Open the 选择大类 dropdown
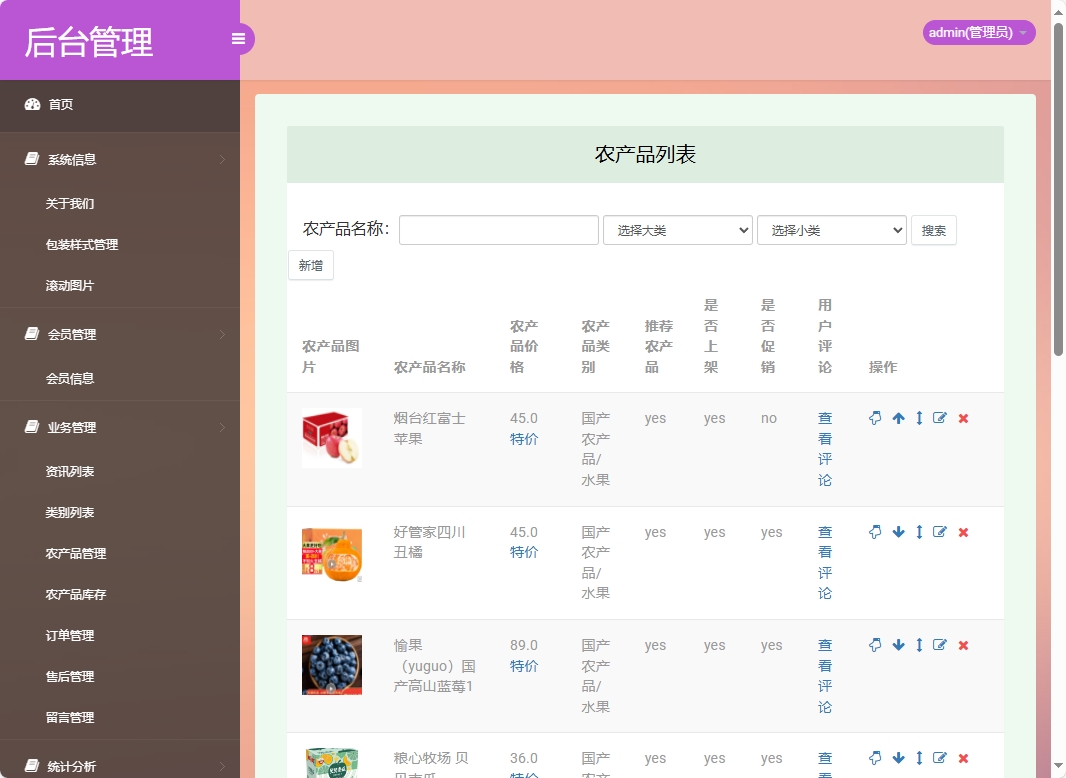Viewport: 1066px width, 778px height. (x=677, y=230)
